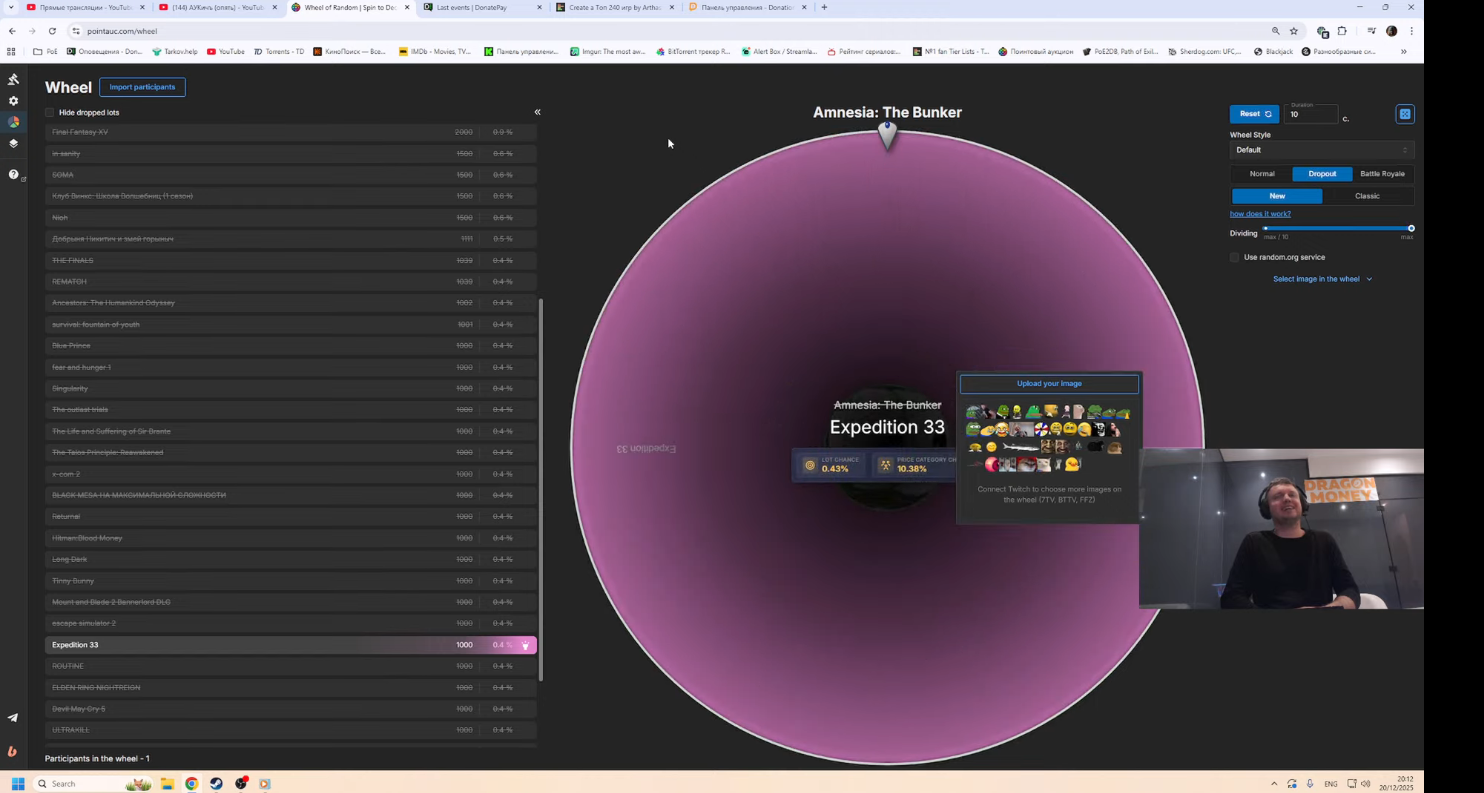Image resolution: width=1484 pixels, height=793 pixels.
Task: Switch to the Панель управления Donation tab
Action: 747,7
